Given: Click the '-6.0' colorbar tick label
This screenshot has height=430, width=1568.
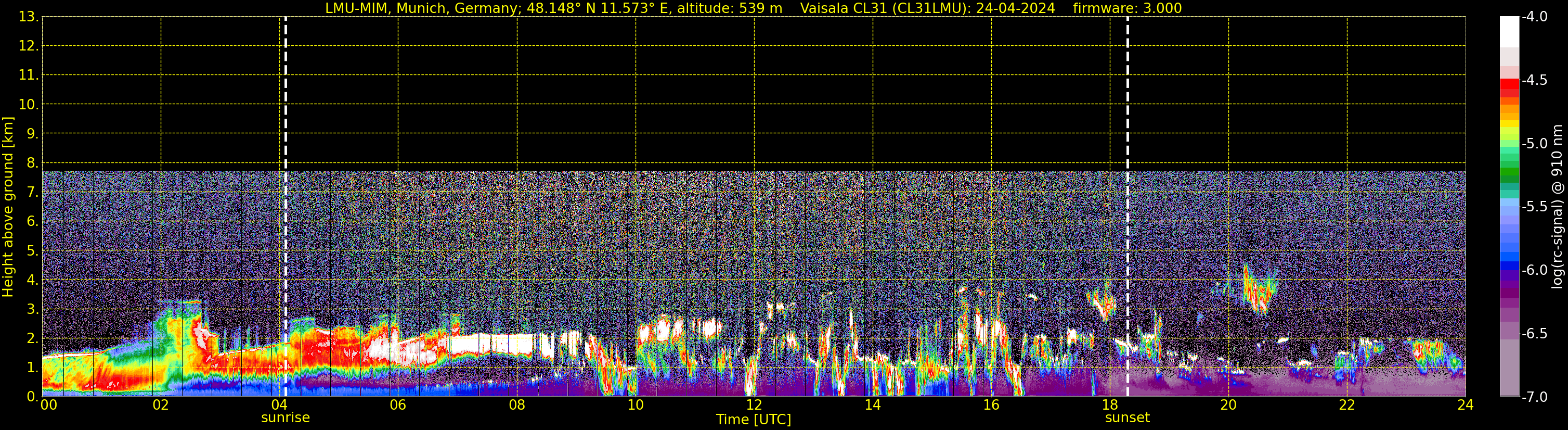Looking at the screenshot, I should [1535, 270].
